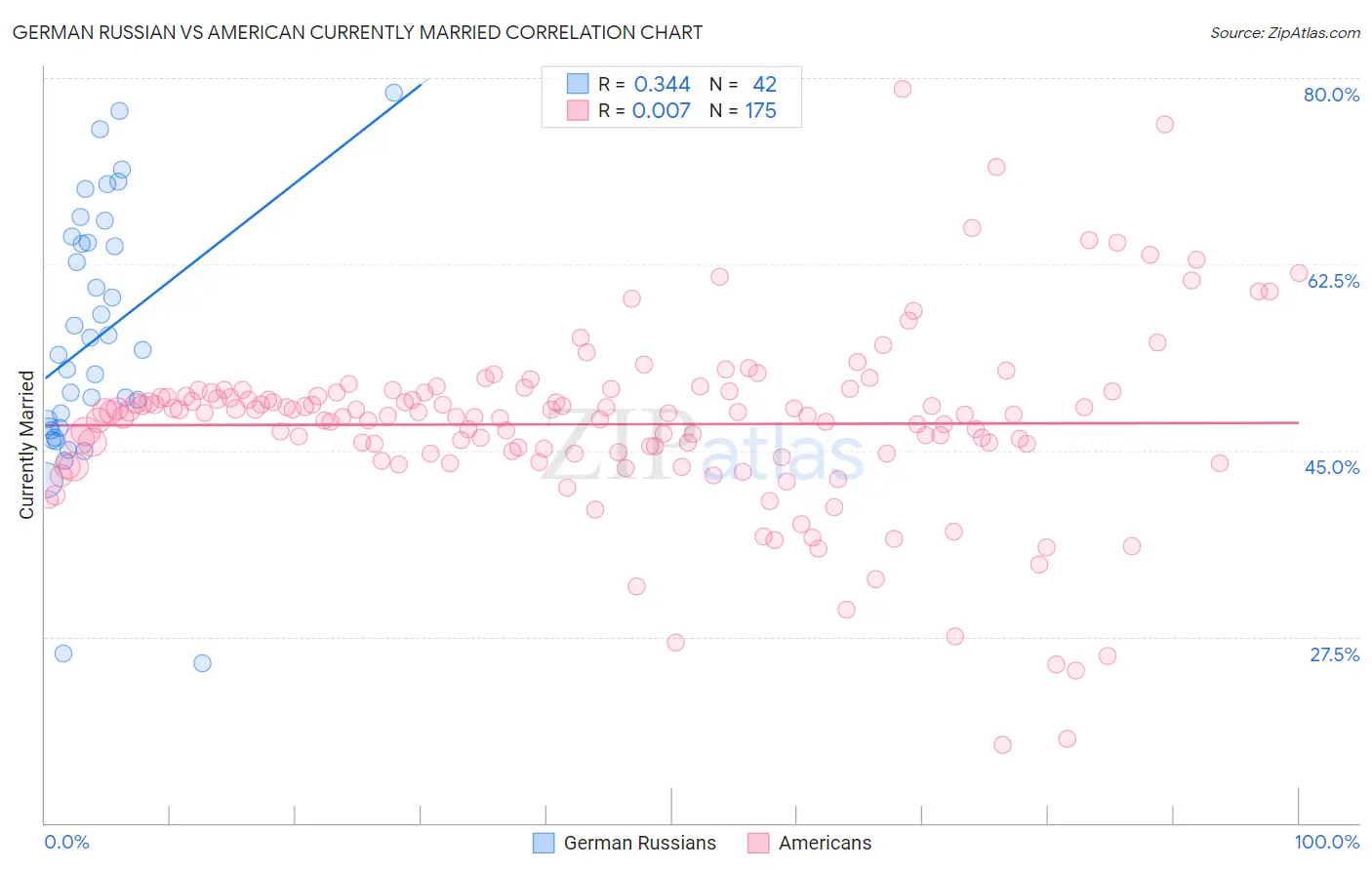Click the N = 175 sample count

743,110
